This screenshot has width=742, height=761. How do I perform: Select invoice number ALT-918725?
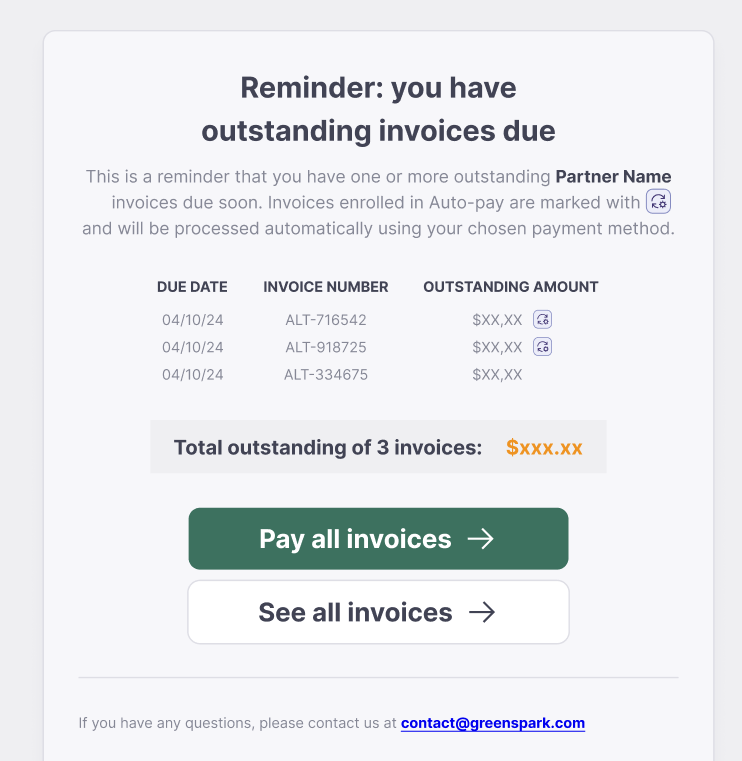click(326, 347)
